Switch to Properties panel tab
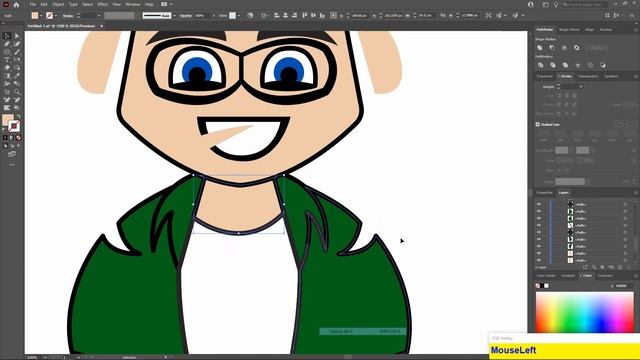The image size is (640, 360). click(x=544, y=193)
